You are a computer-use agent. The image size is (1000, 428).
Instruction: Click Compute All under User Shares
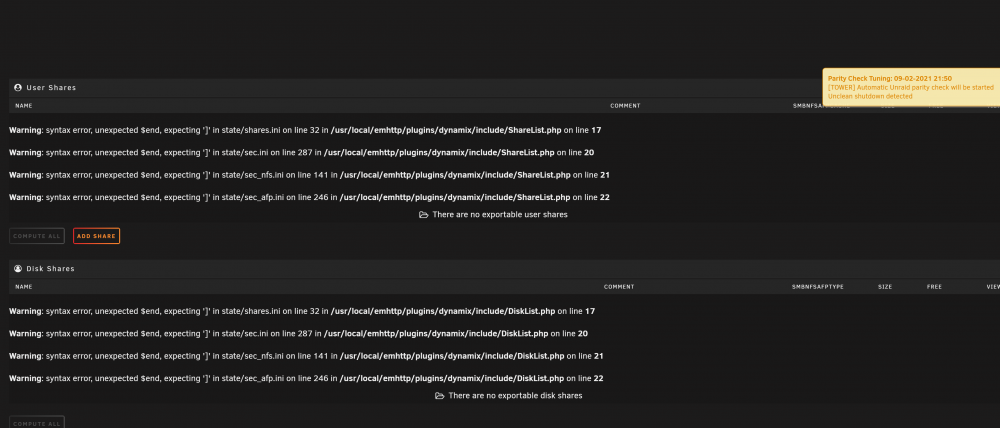(37, 236)
